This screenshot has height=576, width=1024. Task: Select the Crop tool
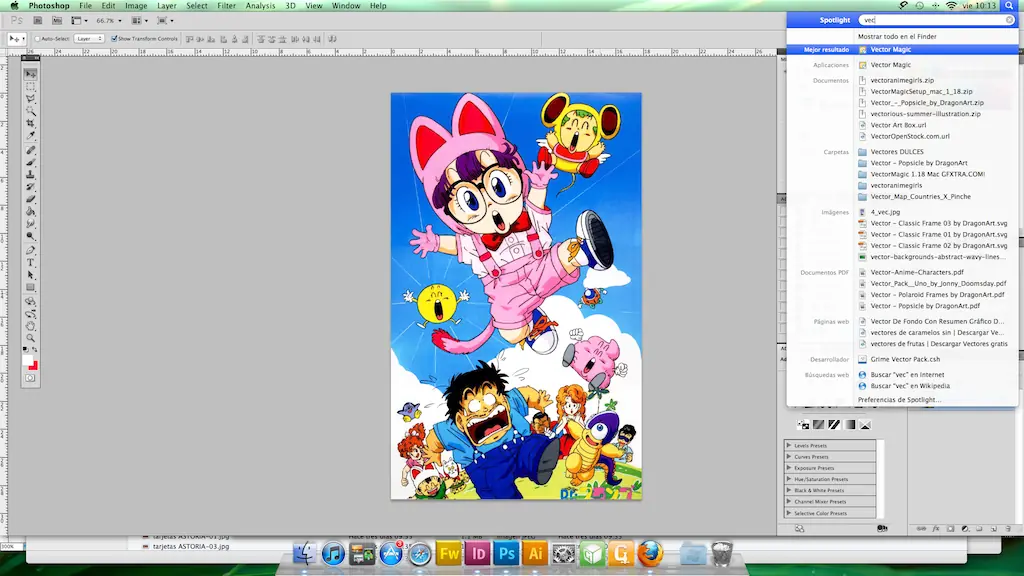(x=31, y=123)
